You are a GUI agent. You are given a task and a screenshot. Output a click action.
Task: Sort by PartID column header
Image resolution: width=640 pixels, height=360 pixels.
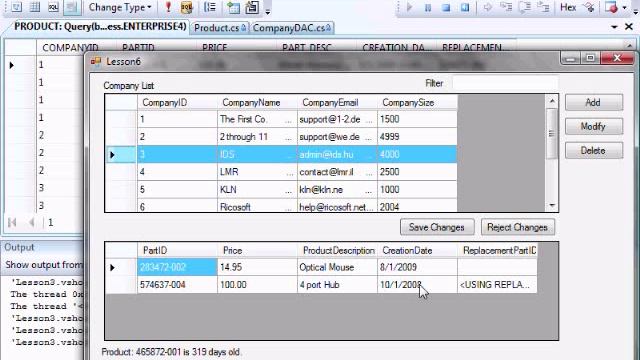(x=177, y=251)
